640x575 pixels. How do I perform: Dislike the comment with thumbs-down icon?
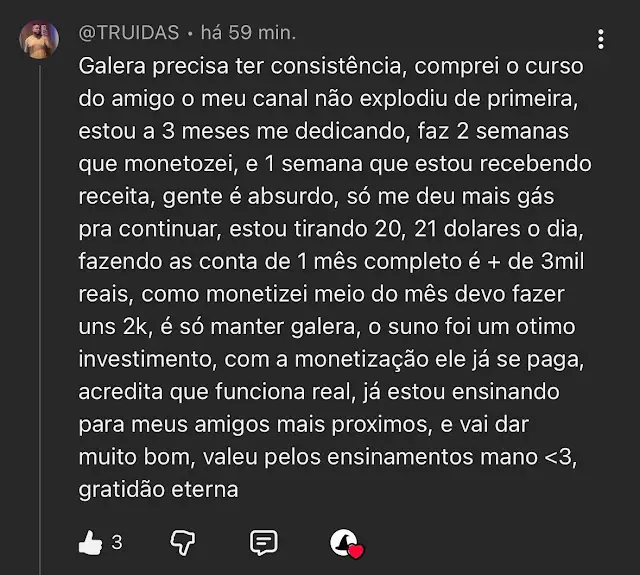(182, 543)
